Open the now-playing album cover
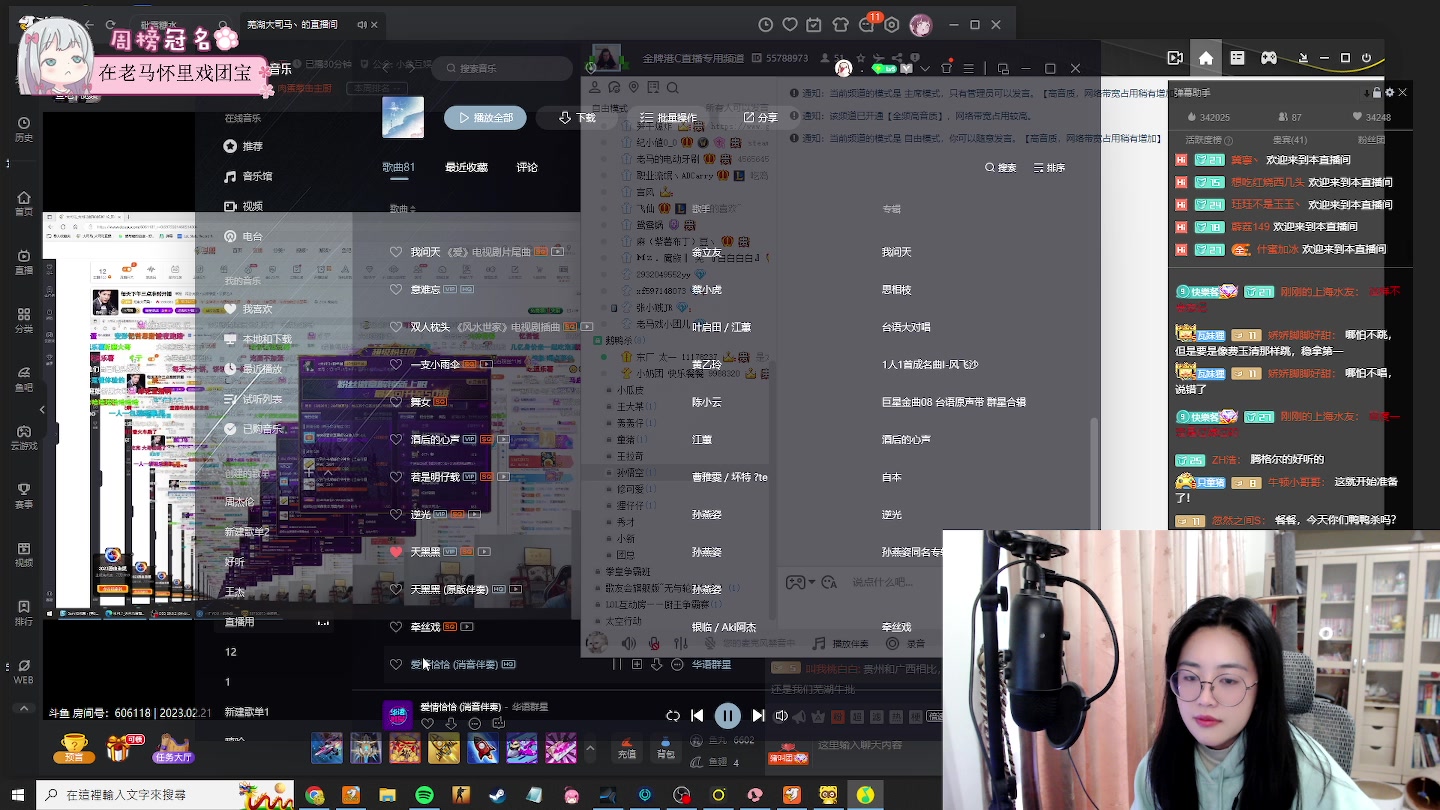This screenshot has width=1440, height=810. click(397, 715)
